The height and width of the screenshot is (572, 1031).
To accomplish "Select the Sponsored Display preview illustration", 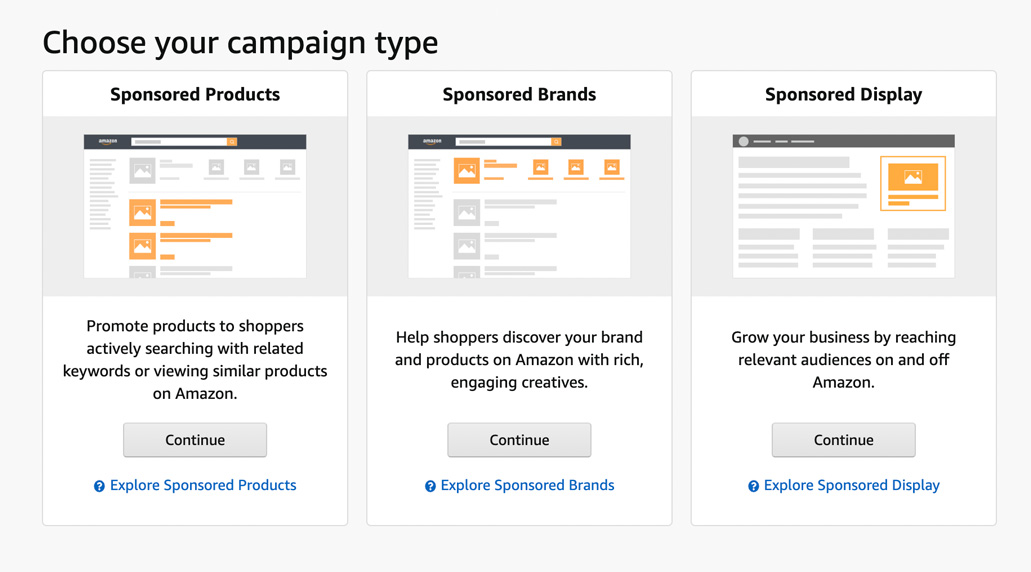I will point(844,206).
